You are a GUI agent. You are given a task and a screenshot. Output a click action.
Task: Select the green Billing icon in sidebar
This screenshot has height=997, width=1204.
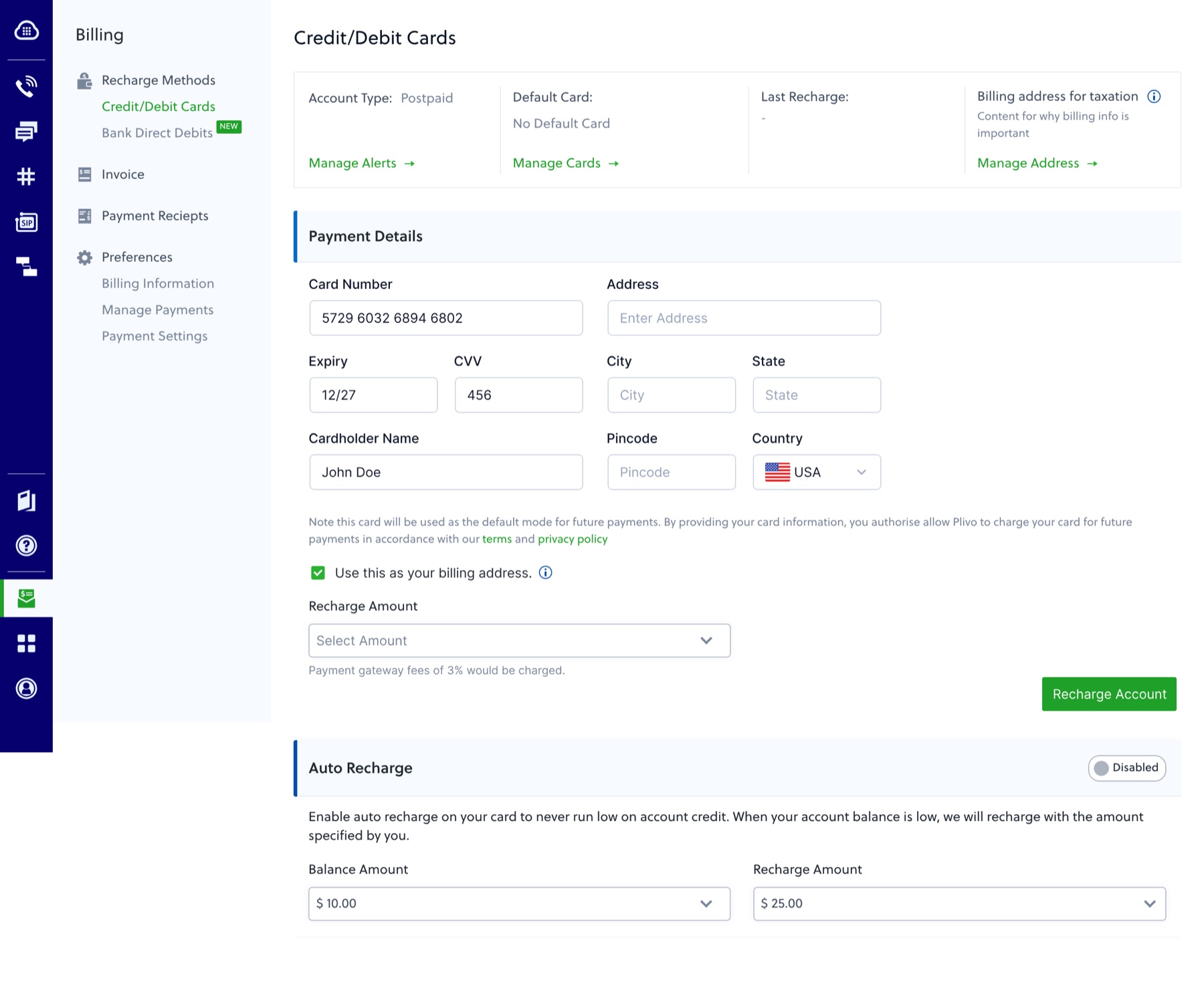coord(26,598)
